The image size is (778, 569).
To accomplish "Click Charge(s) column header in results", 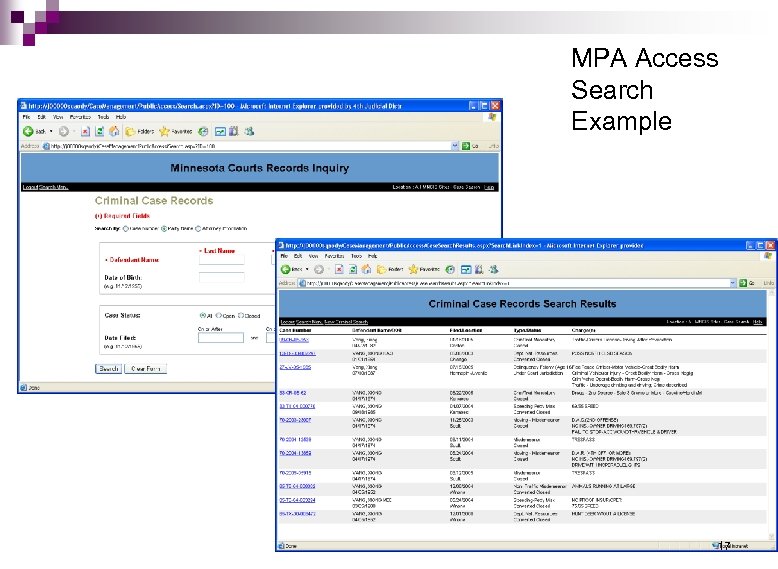I will tap(584, 330).
